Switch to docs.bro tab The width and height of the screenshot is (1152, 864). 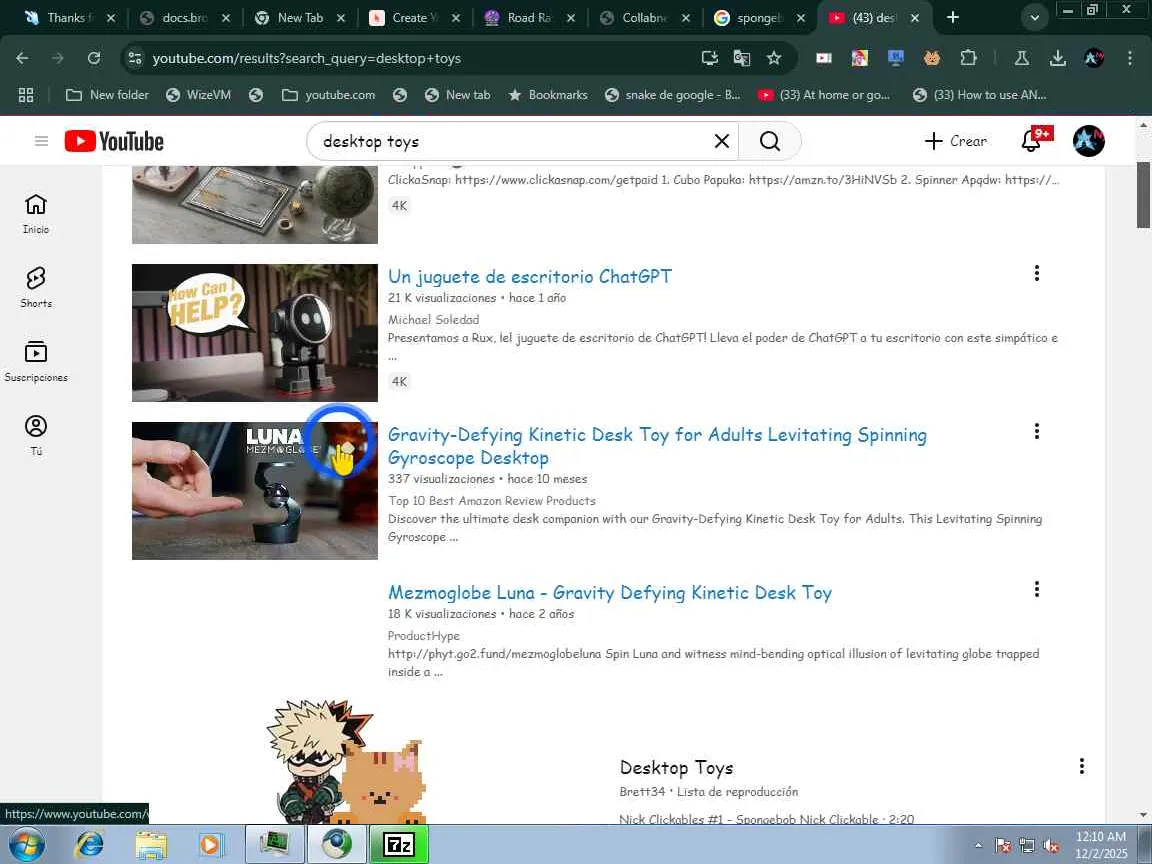[x=184, y=18]
